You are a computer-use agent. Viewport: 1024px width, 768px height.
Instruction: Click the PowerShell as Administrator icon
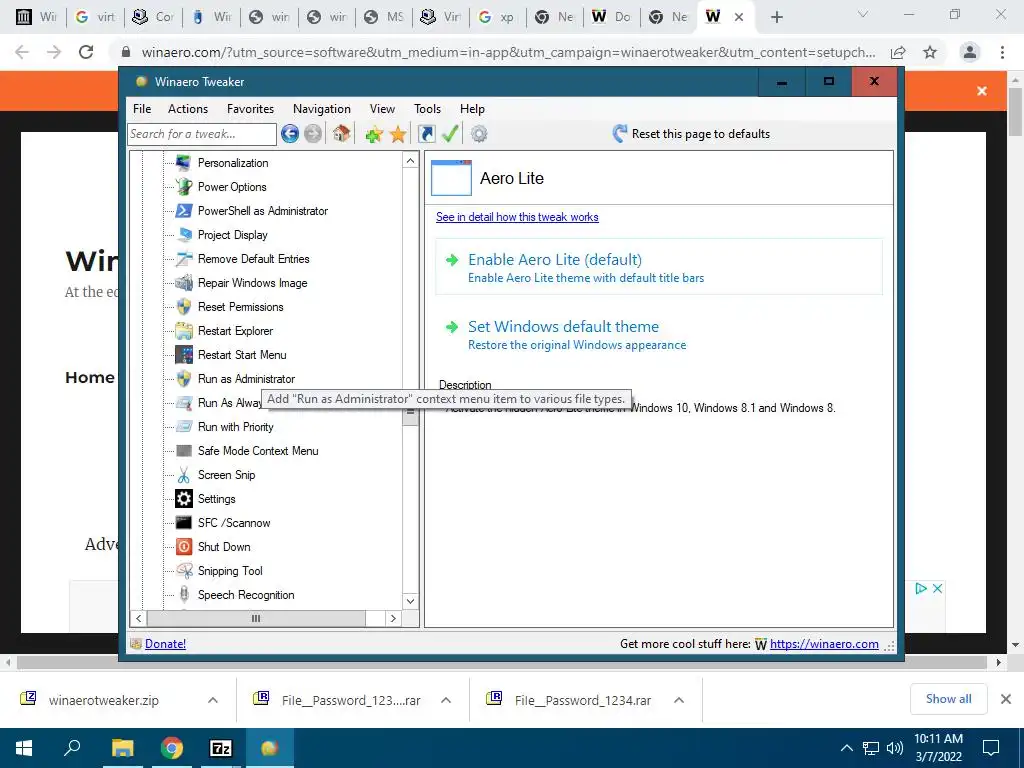[x=184, y=211]
